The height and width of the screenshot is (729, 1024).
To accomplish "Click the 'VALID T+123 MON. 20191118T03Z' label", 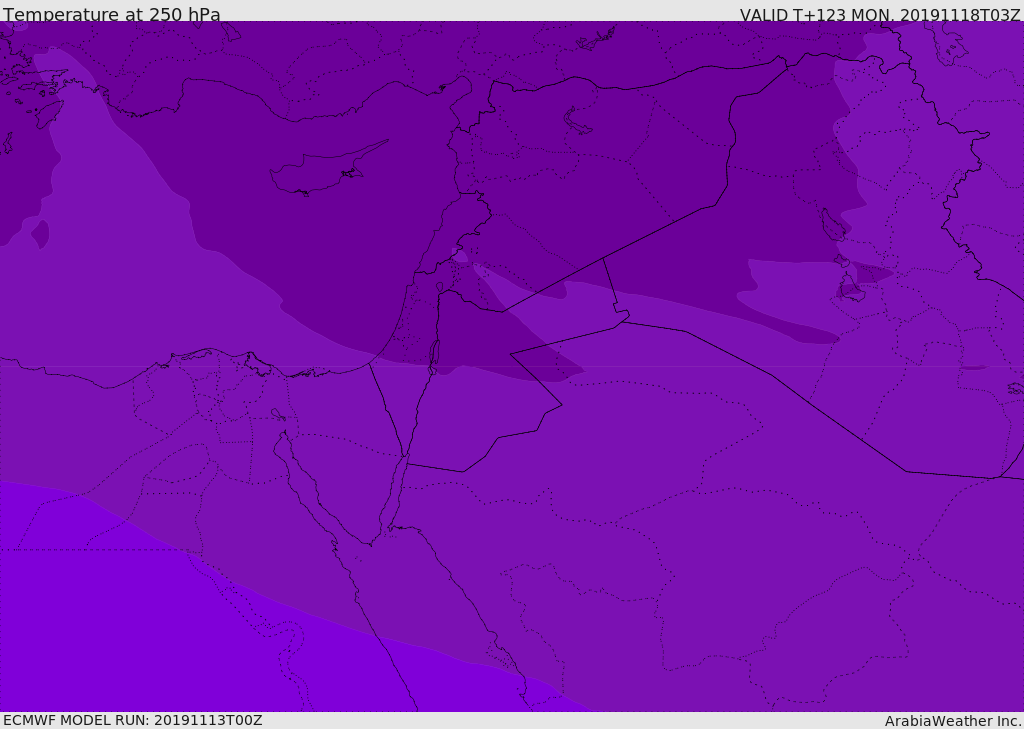I will pyautogui.click(x=880, y=14).
